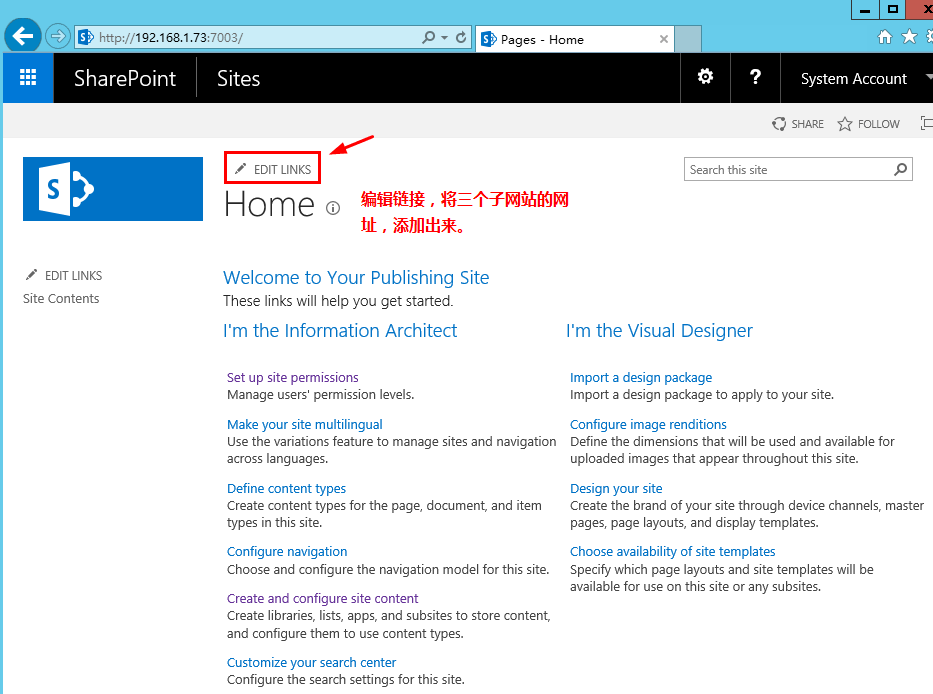933x694 pixels.
Task: Click the Search this site input box
Action: (x=788, y=170)
